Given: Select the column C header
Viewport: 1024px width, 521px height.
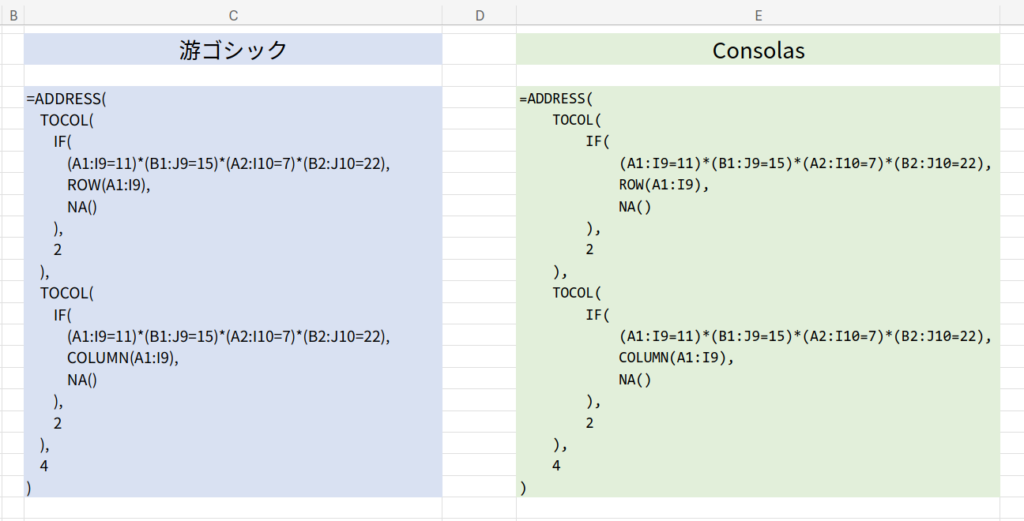Looking at the screenshot, I should point(233,15).
